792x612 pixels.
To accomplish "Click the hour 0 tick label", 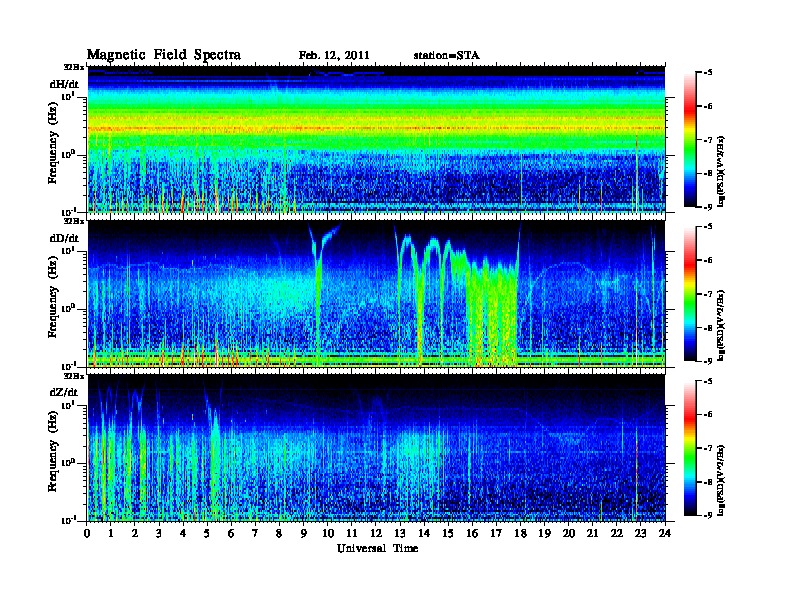I will 87,533.
